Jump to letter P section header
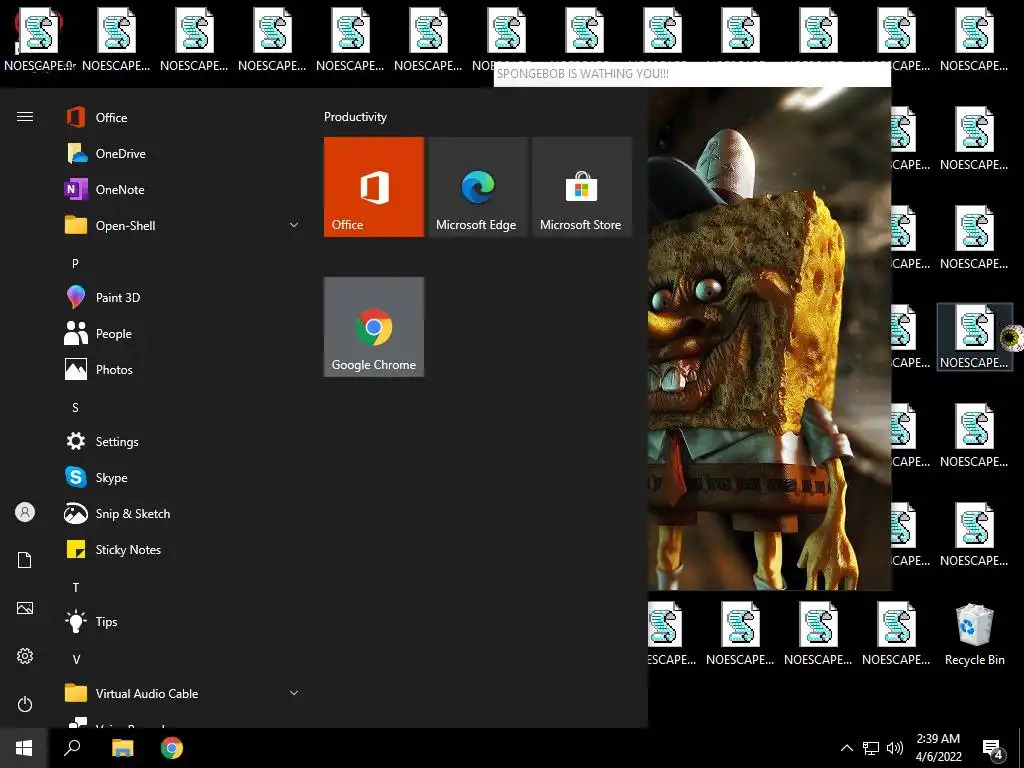Viewport: 1024px width, 768px height. click(x=75, y=263)
